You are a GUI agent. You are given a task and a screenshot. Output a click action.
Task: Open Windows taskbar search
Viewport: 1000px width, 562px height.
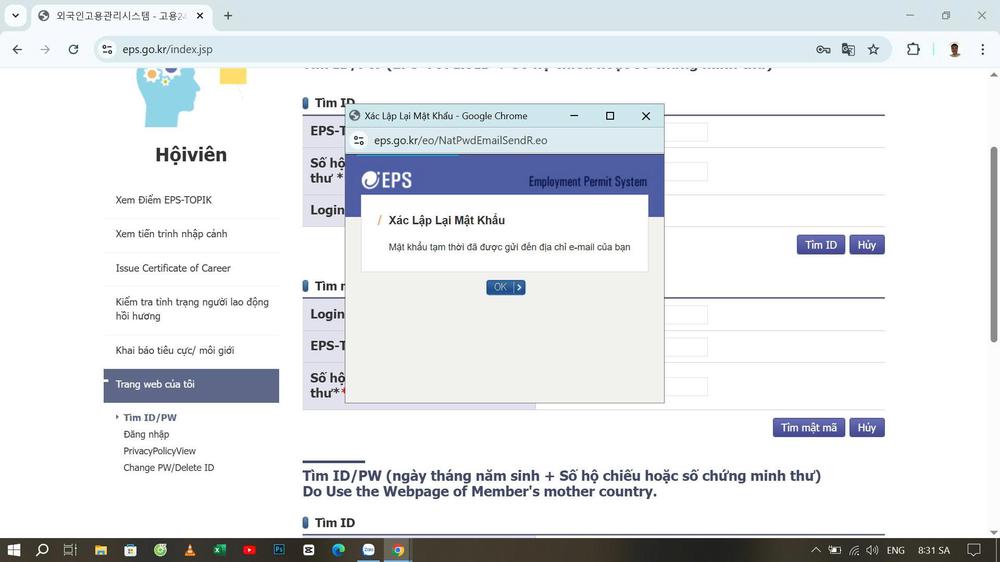pos(42,550)
